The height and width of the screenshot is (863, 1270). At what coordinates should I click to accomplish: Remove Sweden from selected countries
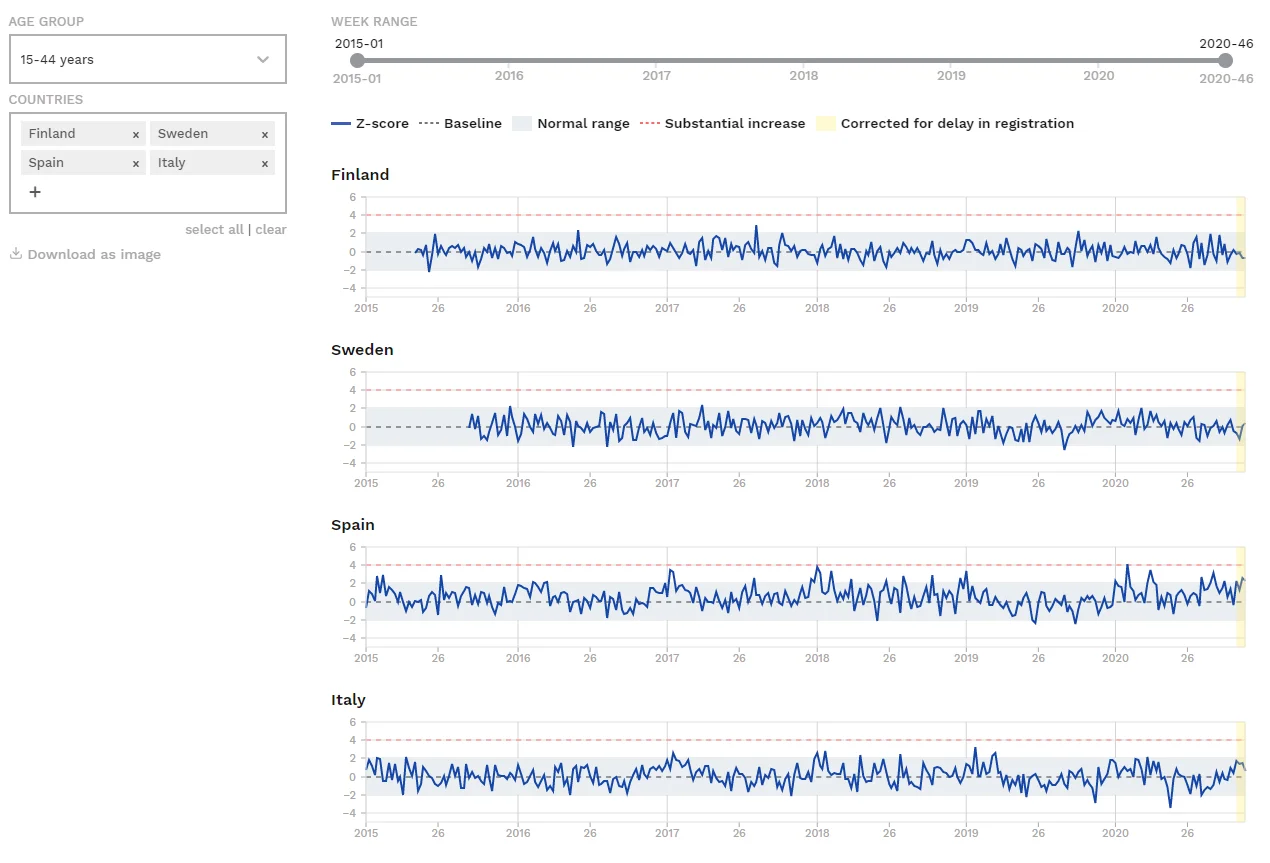[x=265, y=135]
